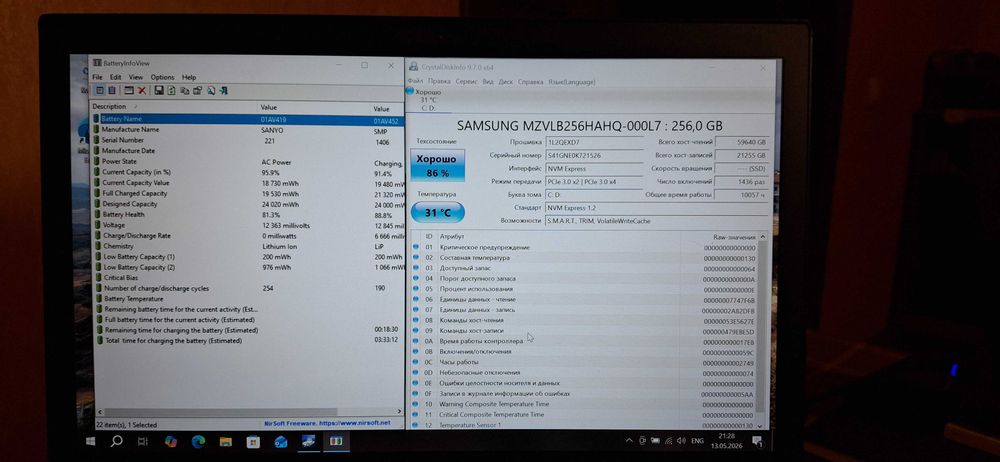Select the Full Charged Capacity row

point(249,193)
